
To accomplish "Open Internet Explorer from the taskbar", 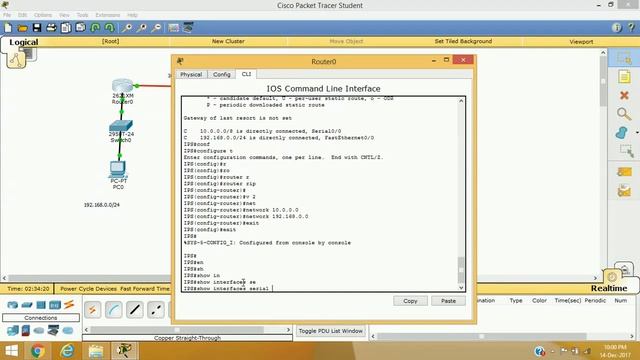I will click(67, 351).
